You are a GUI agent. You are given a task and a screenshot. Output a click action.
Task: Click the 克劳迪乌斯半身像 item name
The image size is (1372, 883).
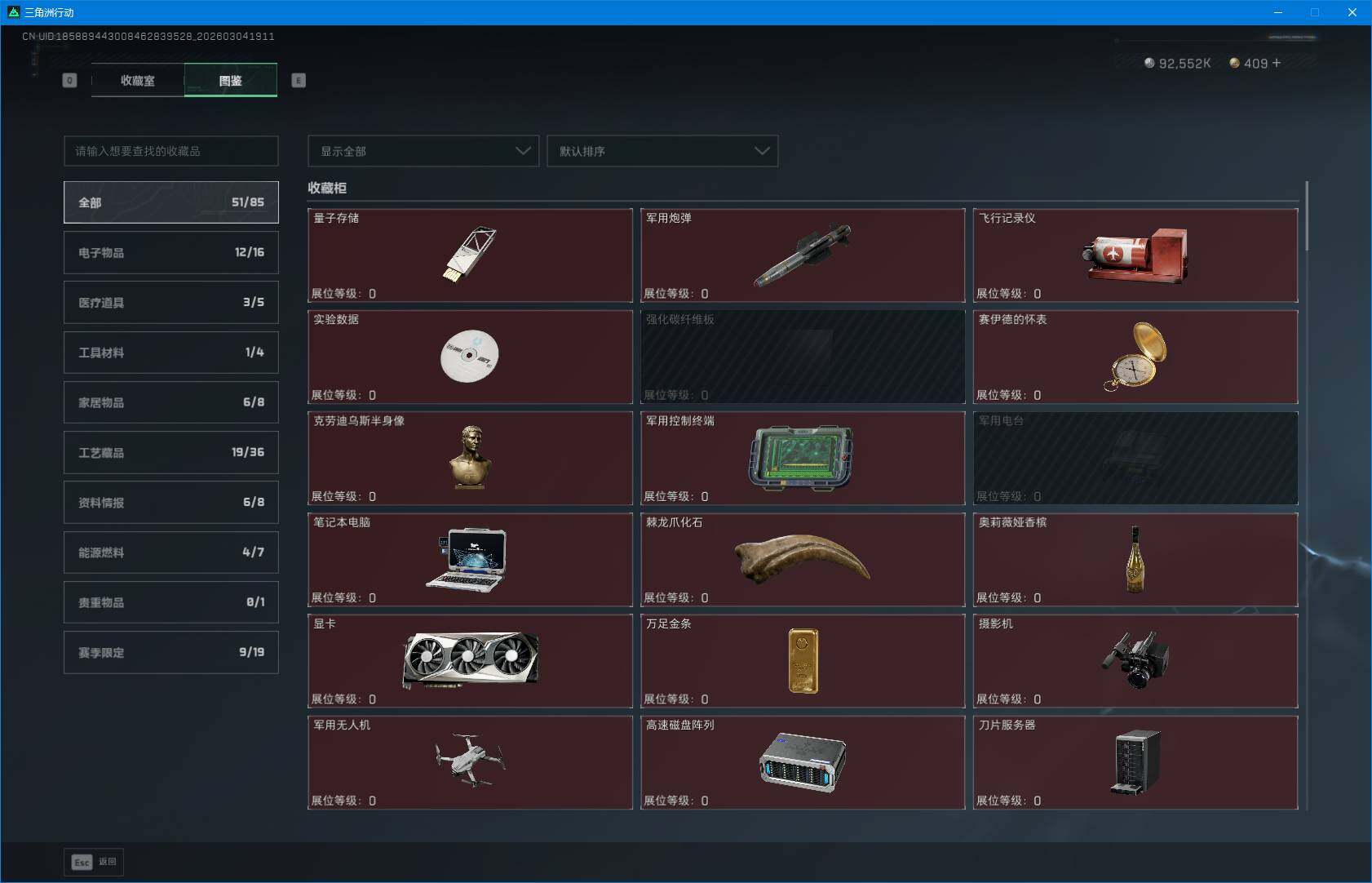coord(359,420)
